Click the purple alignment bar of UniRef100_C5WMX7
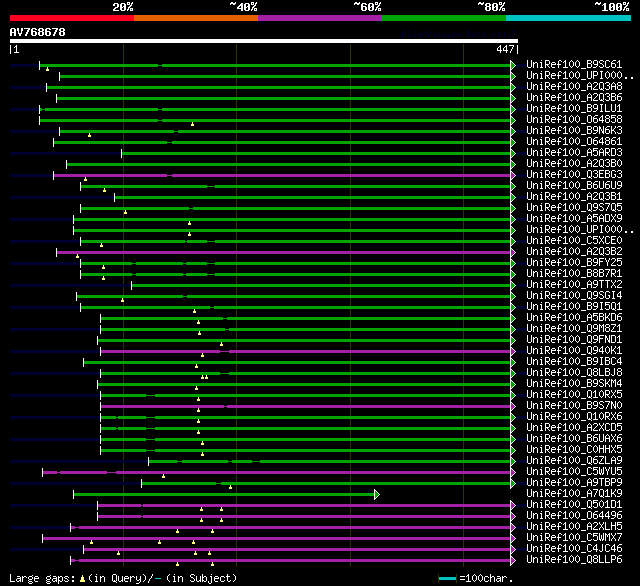The width and height of the screenshot is (640, 586). click(276, 539)
